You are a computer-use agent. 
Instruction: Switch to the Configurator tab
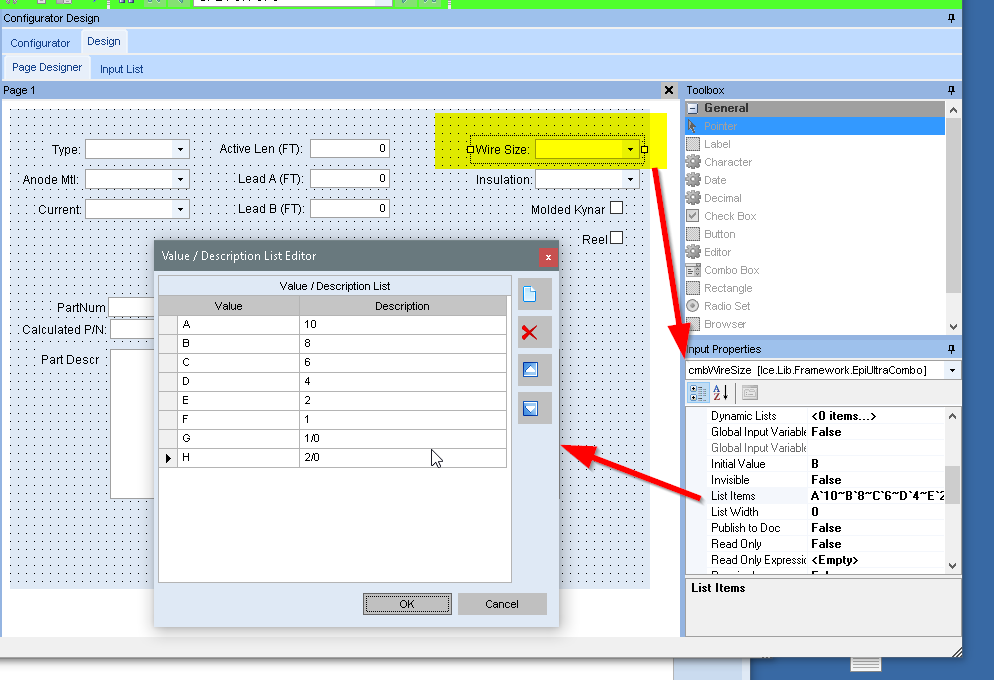[x=41, y=42]
